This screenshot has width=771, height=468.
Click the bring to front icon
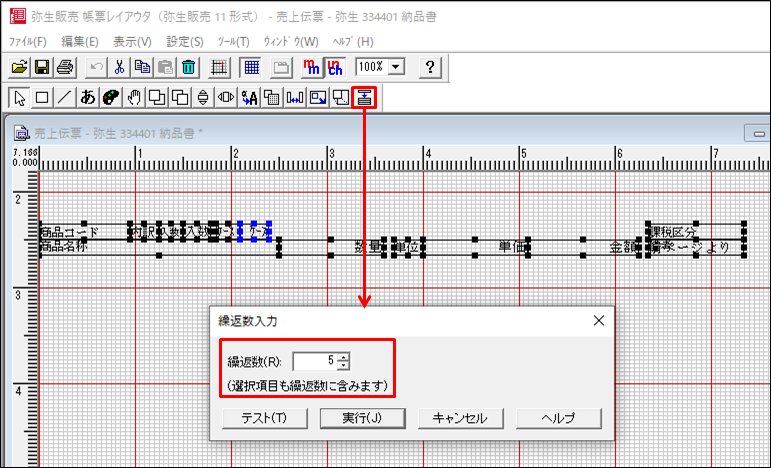(x=156, y=98)
